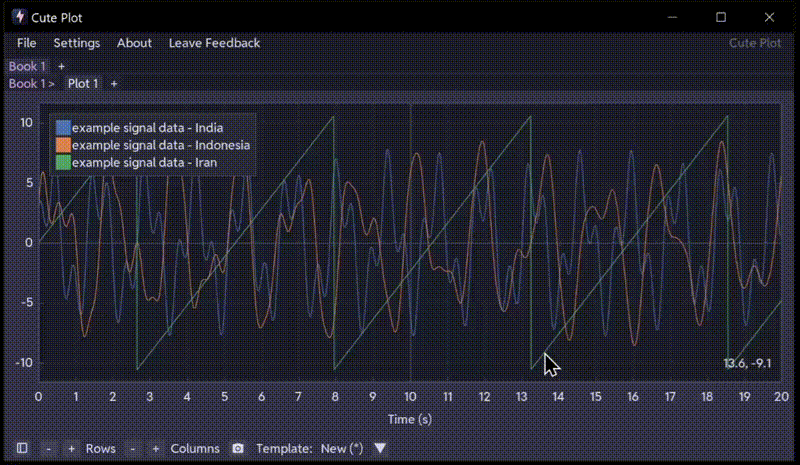Remove a row with the minus button
Screen dimensions: 800x465
click(48, 449)
